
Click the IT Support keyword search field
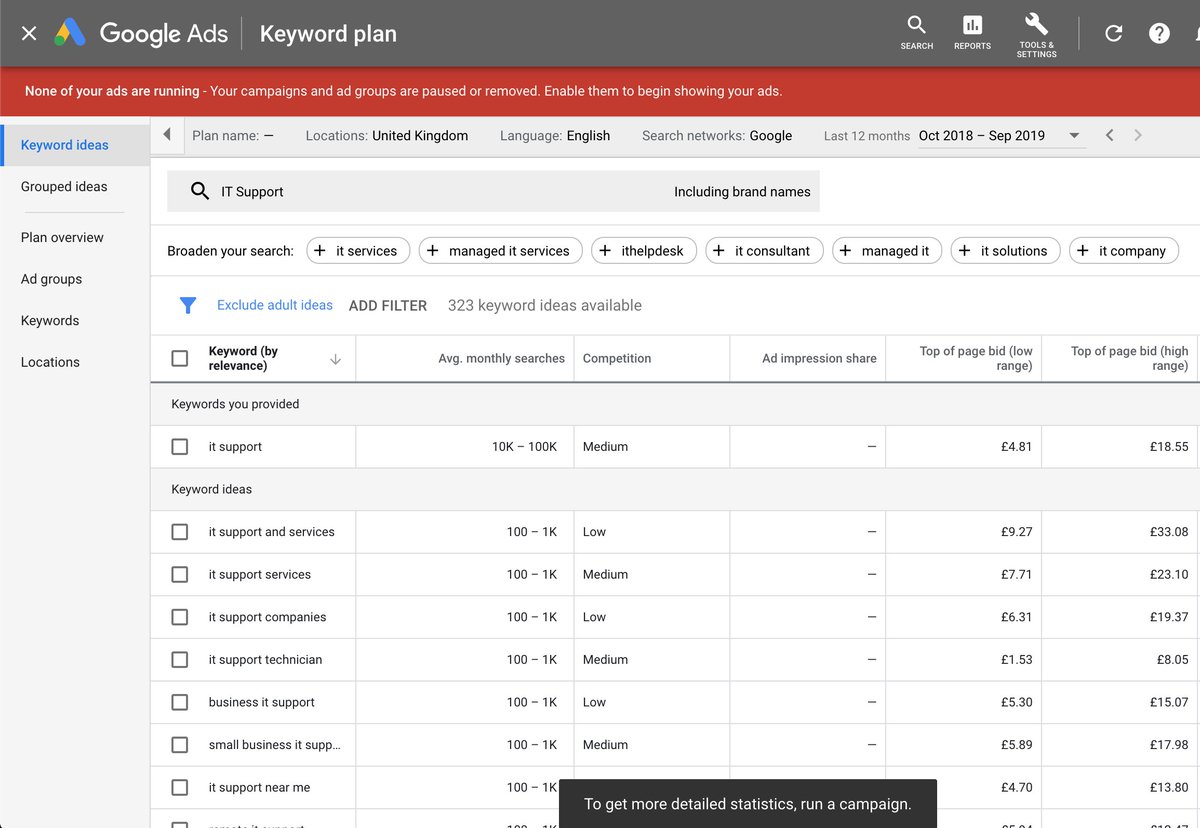(x=493, y=191)
